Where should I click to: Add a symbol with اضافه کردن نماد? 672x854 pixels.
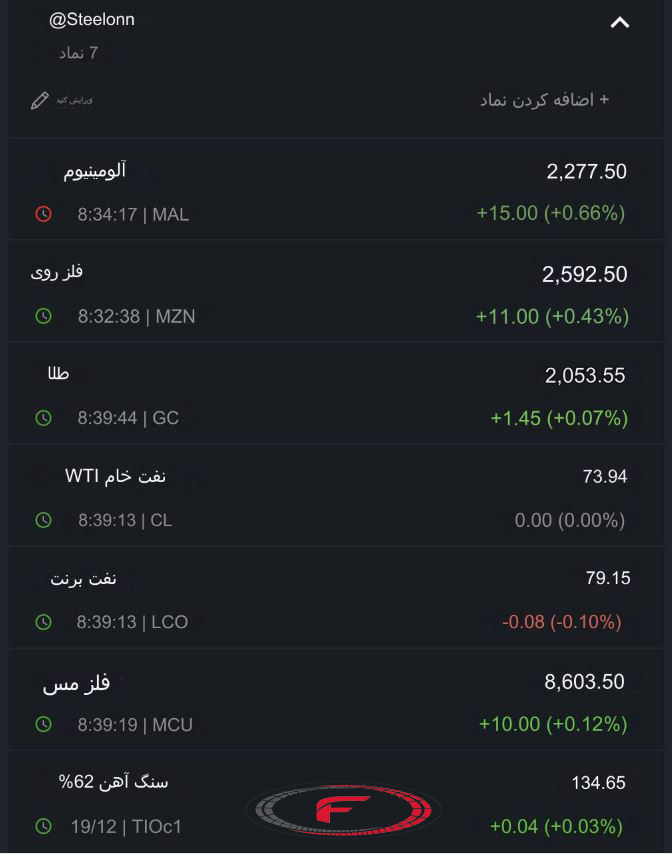pyautogui.click(x=544, y=100)
